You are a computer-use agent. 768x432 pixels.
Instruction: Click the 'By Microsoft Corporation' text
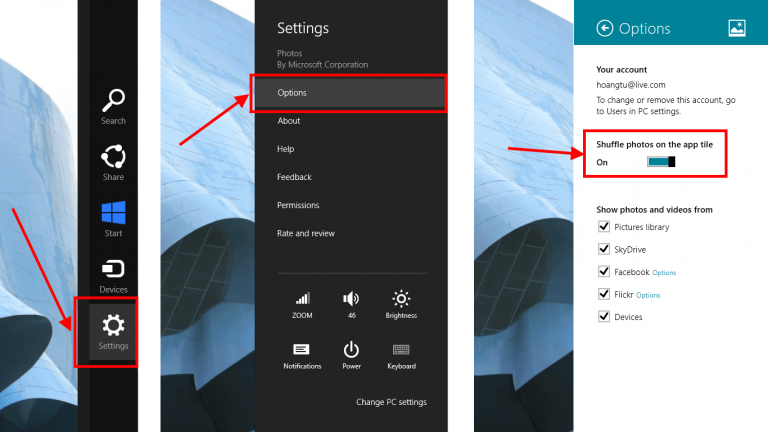(322, 65)
